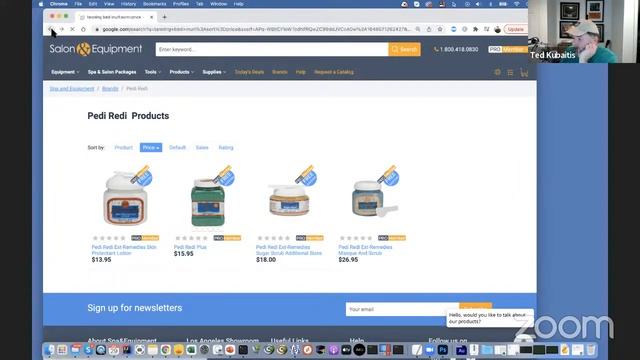Close the current Chrome tab
The height and width of the screenshot is (360, 640).
[151, 17]
